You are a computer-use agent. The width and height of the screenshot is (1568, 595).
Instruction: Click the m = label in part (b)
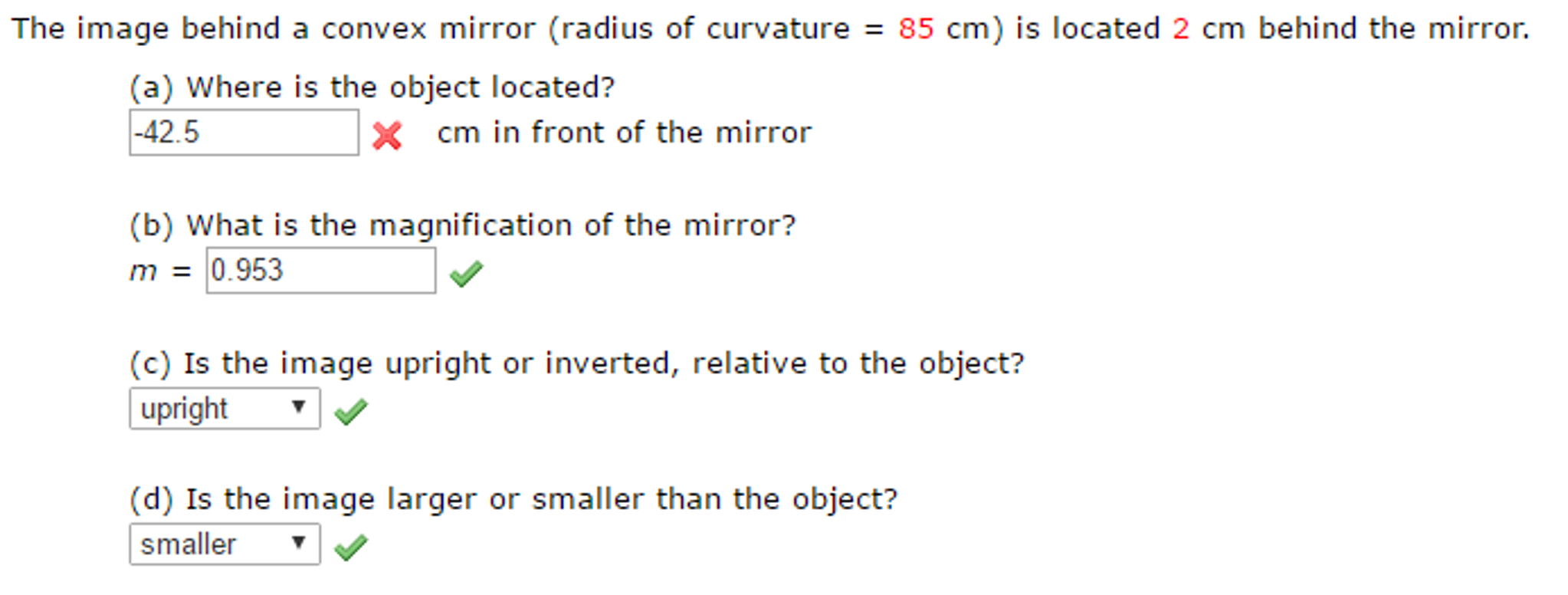click(159, 271)
